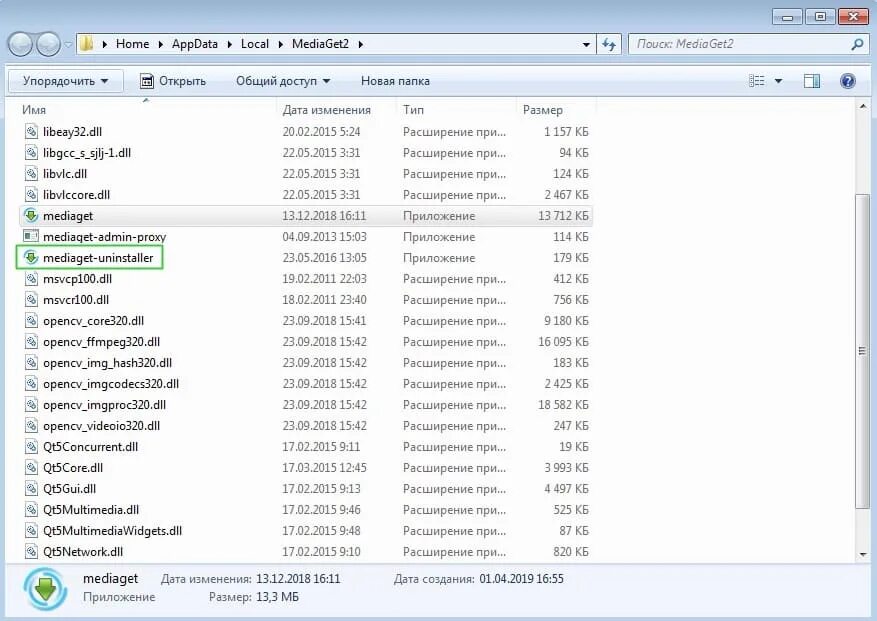
Task: Click the vertical scrollbar thumb
Action: [x=862, y=351]
